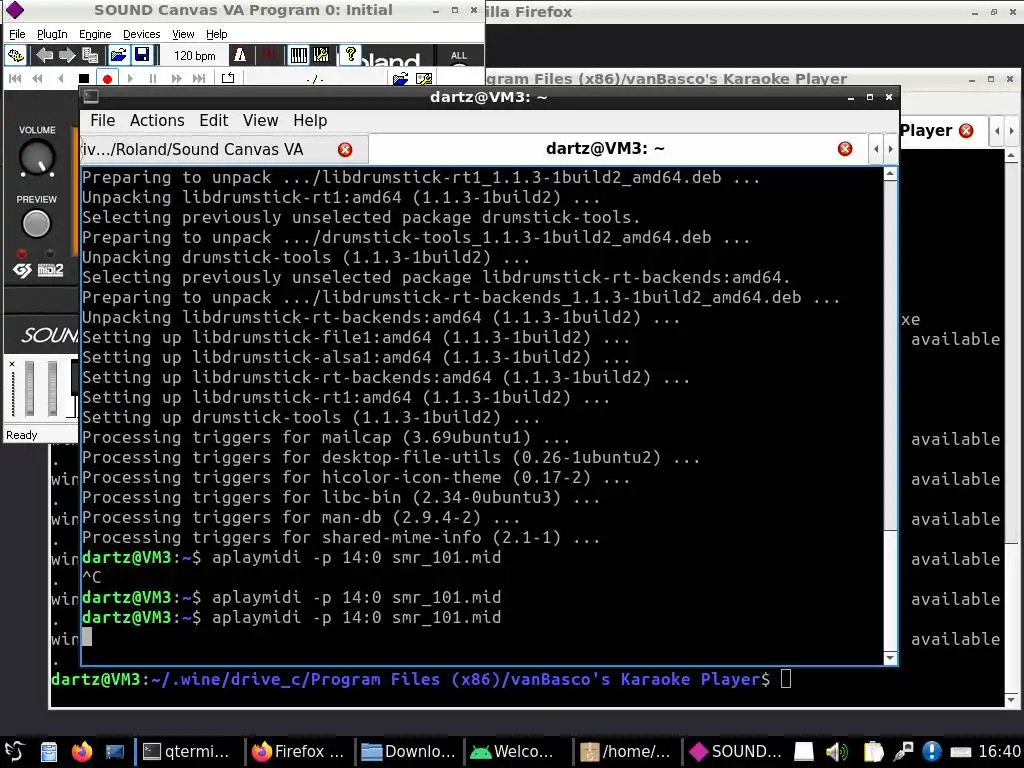Click the GS MIDI2 logo badge
The height and width of the screenshot is (768, 1024).
click(x=39, y=270)
